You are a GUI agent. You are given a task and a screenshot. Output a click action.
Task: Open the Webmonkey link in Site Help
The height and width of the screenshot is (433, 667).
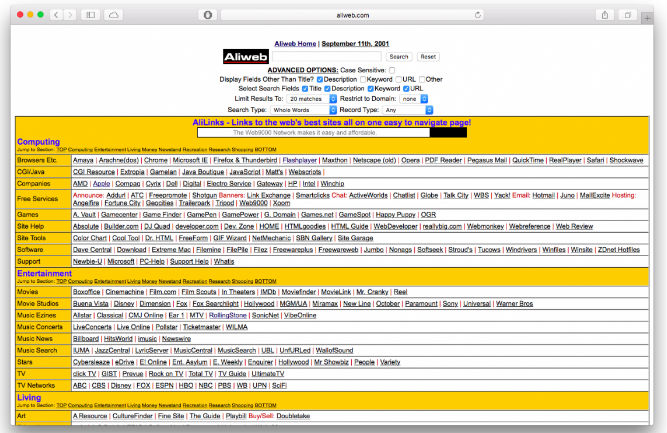(485, 226)
